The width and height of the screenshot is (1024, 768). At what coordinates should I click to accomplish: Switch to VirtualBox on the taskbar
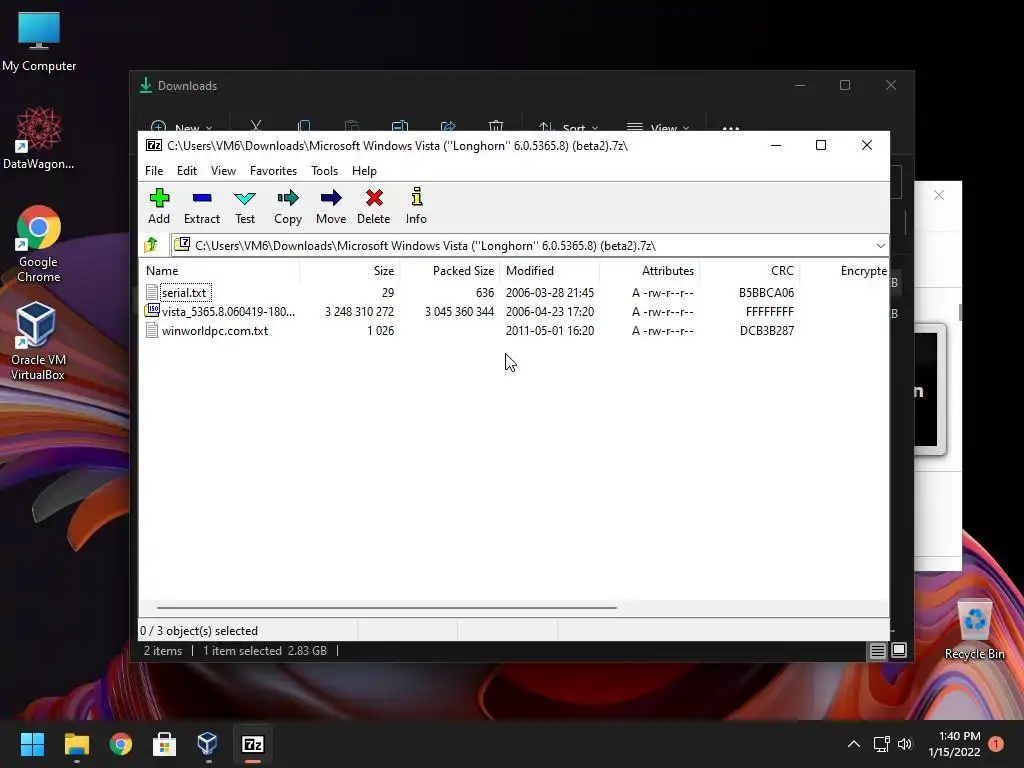[208, 744]
